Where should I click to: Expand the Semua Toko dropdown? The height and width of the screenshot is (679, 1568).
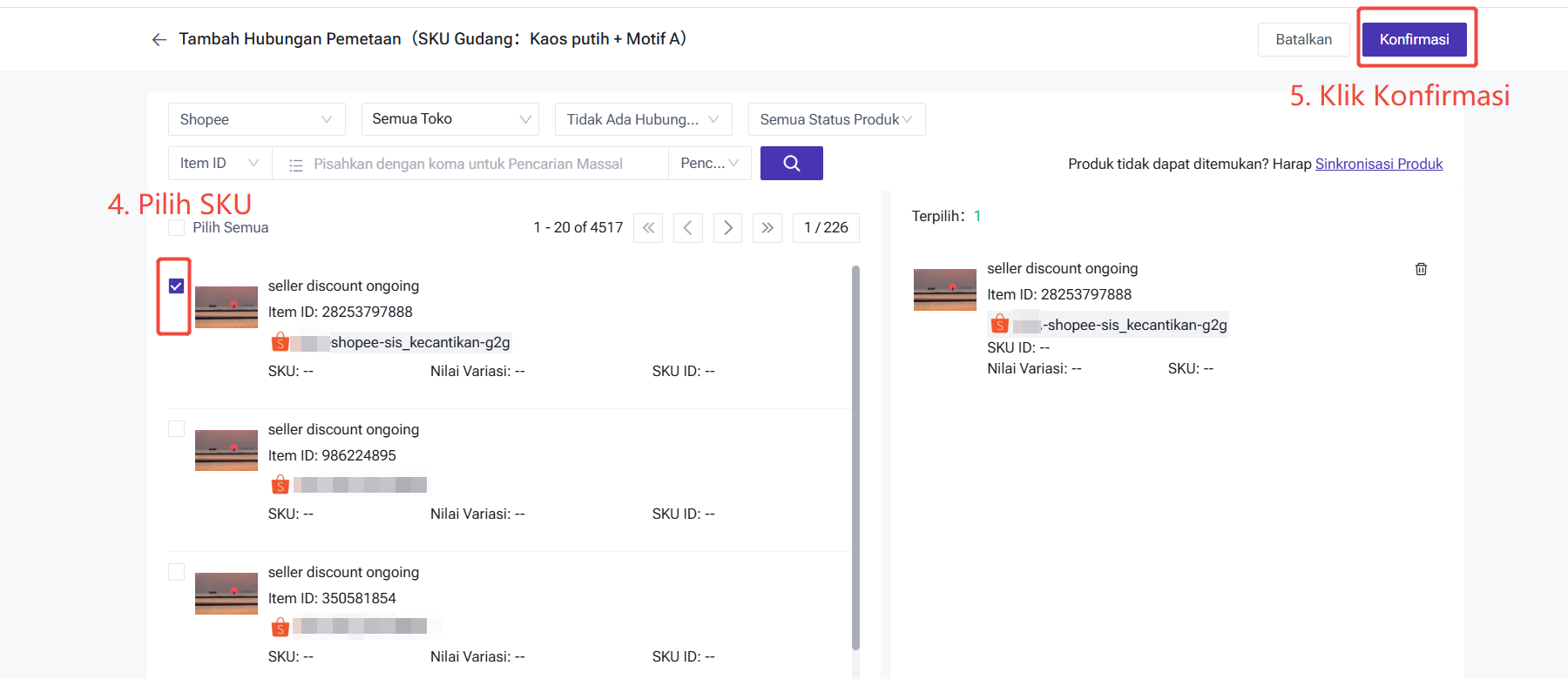click(449, 119)
